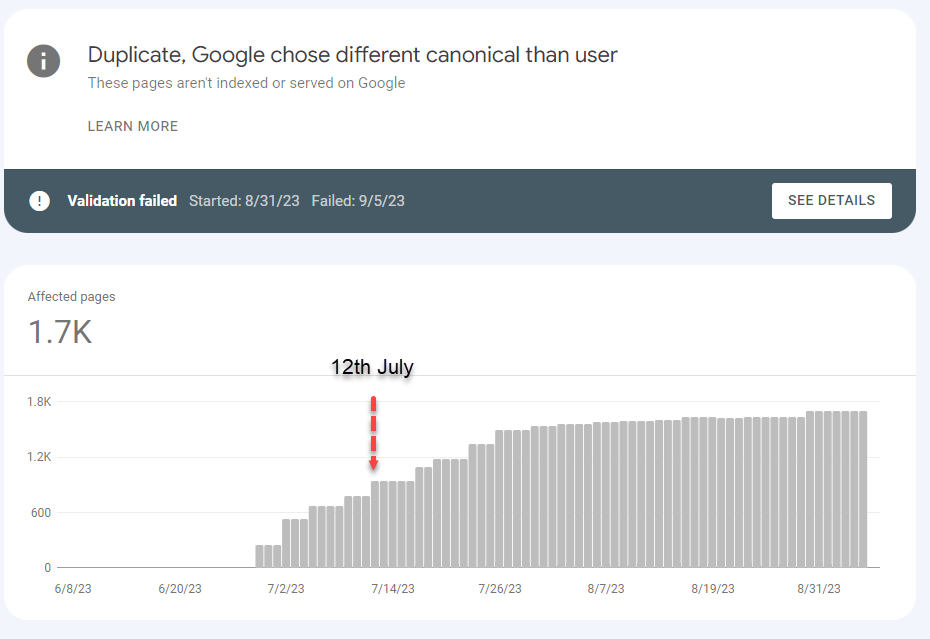Click the first bar of the chart
The height and width of the screenshot is (639, 930).
click(x=259, y=556)
